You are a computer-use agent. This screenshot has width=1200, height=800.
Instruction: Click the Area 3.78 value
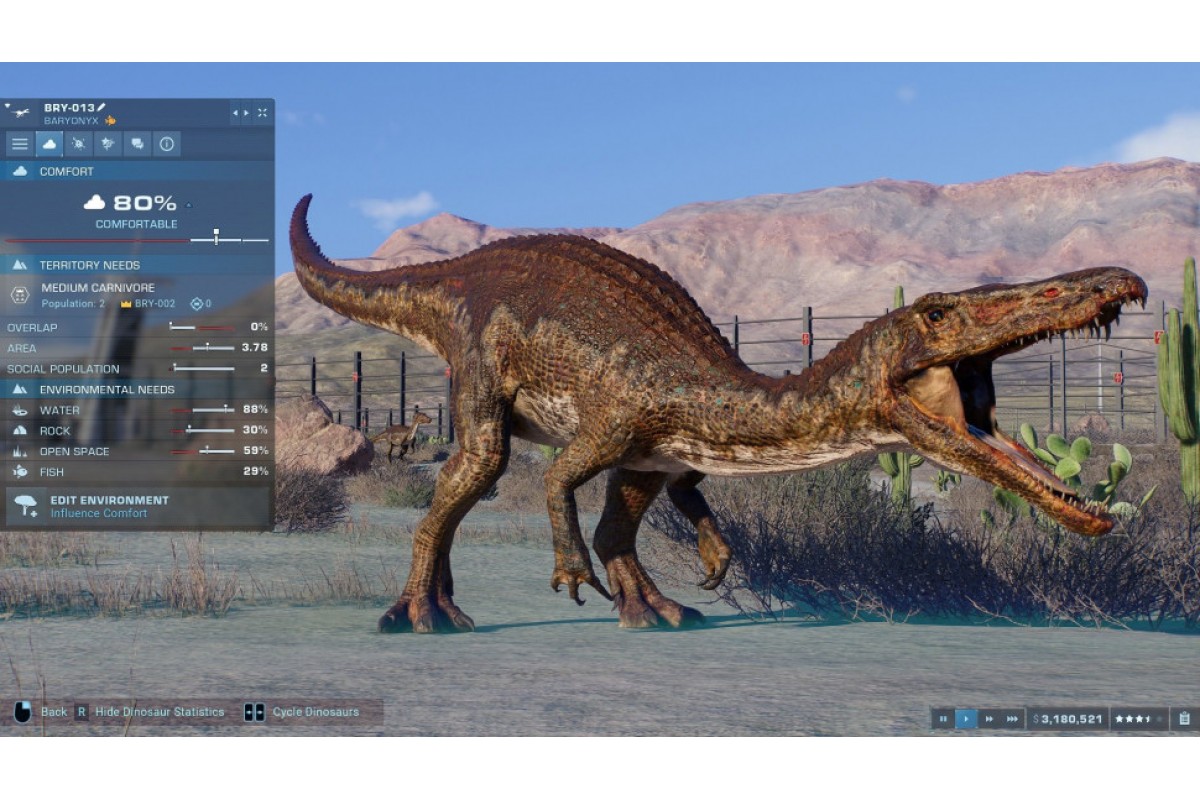pos(255,348)
